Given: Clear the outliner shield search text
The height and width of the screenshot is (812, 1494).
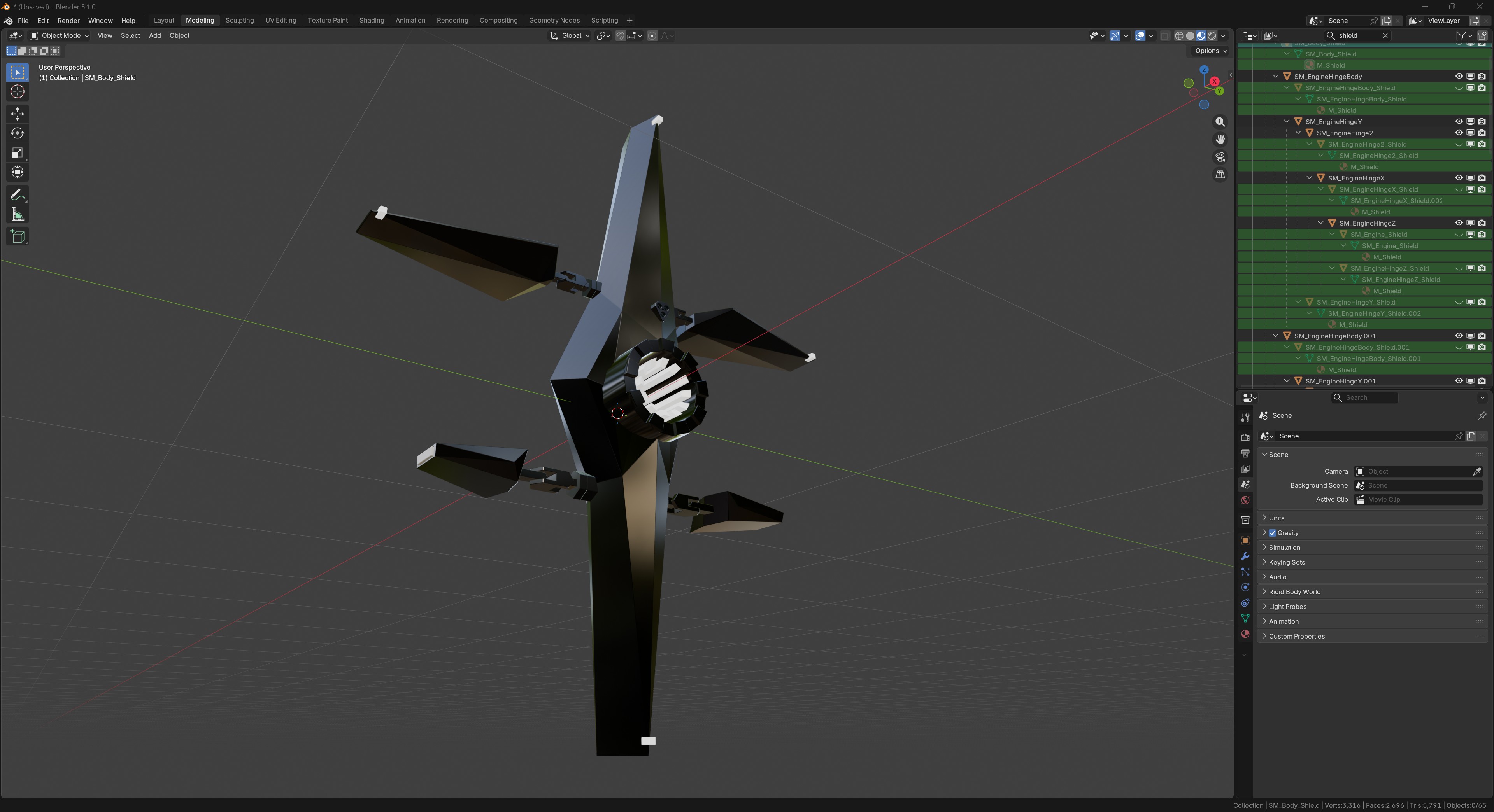Looking at the screenshot, I should (x=1385, y=35).
